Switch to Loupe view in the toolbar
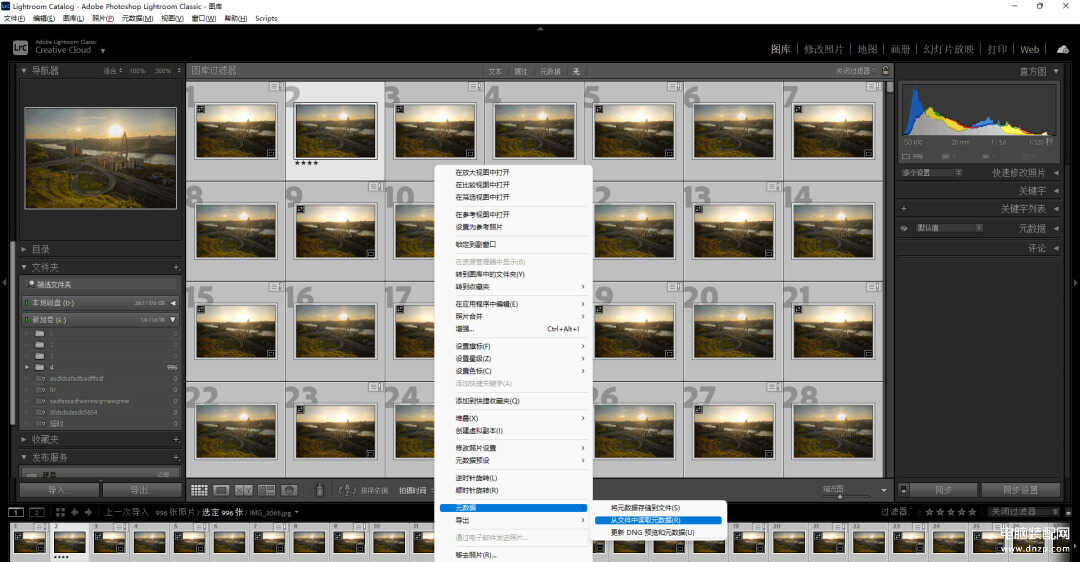The width and height of the screenshot is (1080, 562). click(x=221, y=490)
